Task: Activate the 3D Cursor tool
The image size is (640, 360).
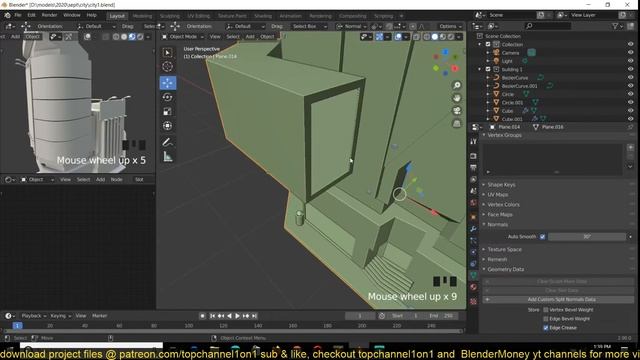Action: click(x=167, y=67)
